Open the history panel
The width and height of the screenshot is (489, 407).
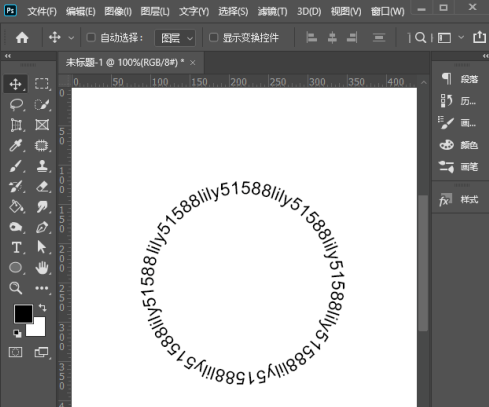(460, 101)
